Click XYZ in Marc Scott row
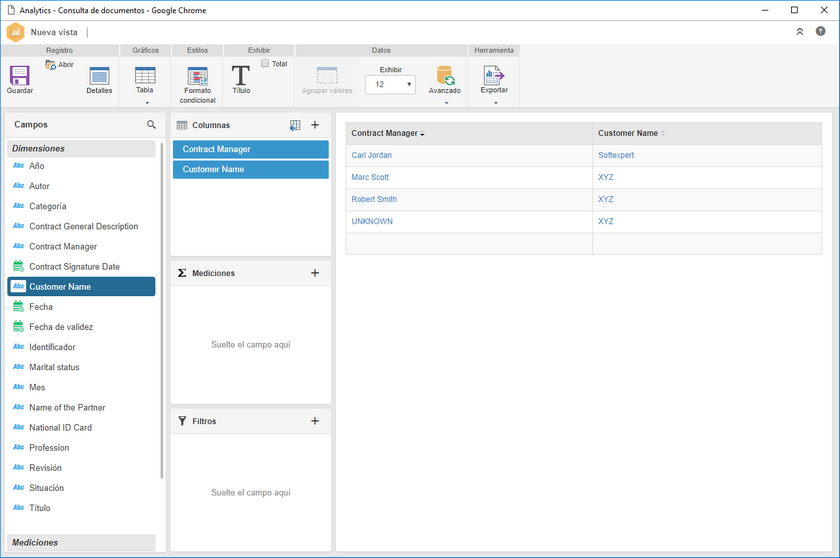This screenshot has height=558, width=840. [x=606, y=177]
